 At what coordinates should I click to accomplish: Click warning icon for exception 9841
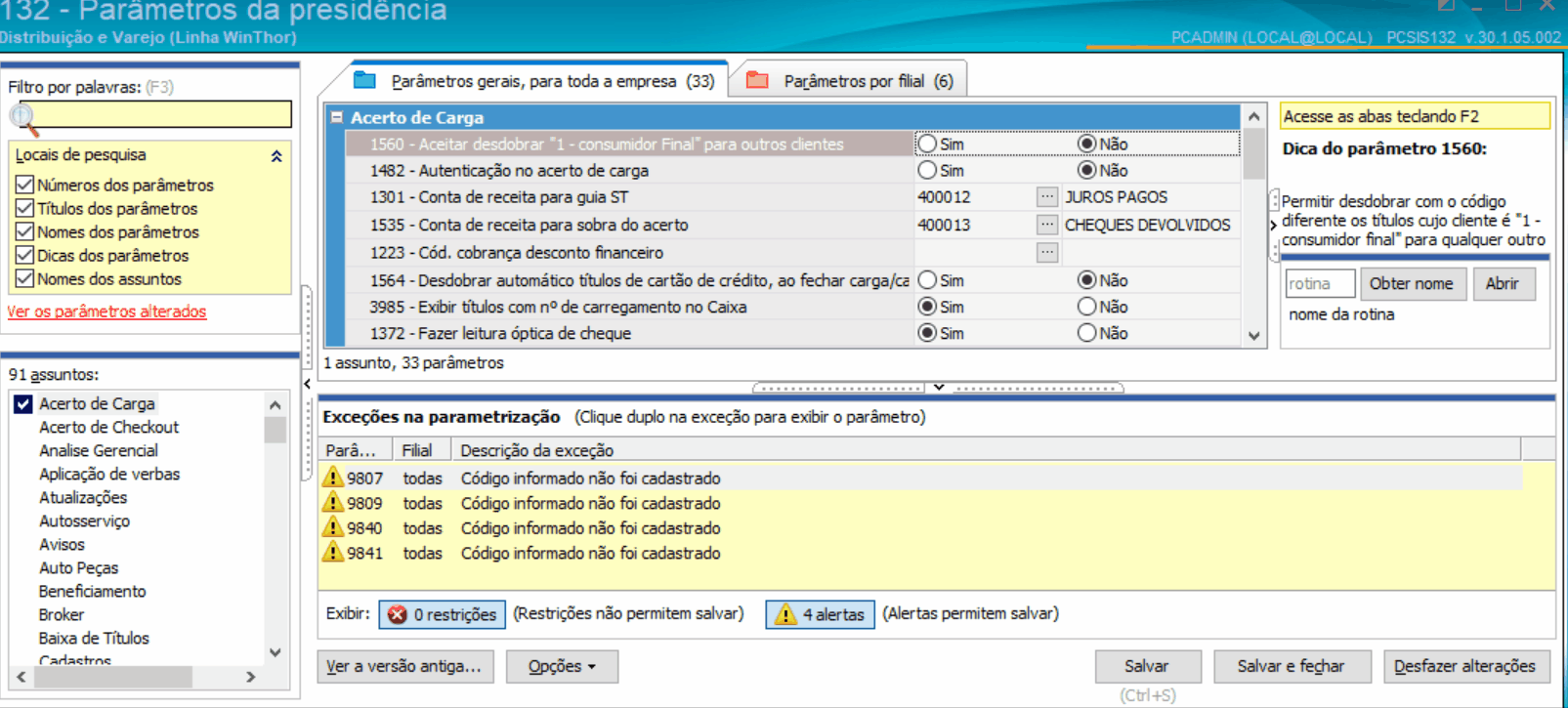333,552
